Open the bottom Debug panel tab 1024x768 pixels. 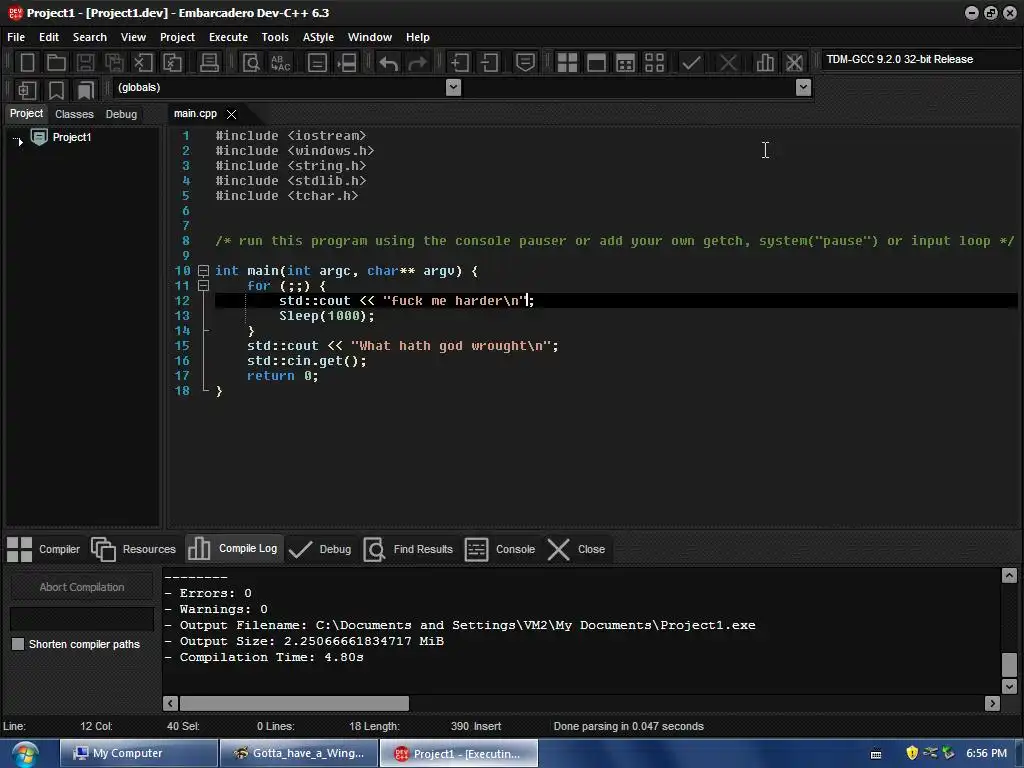(321, 549)
